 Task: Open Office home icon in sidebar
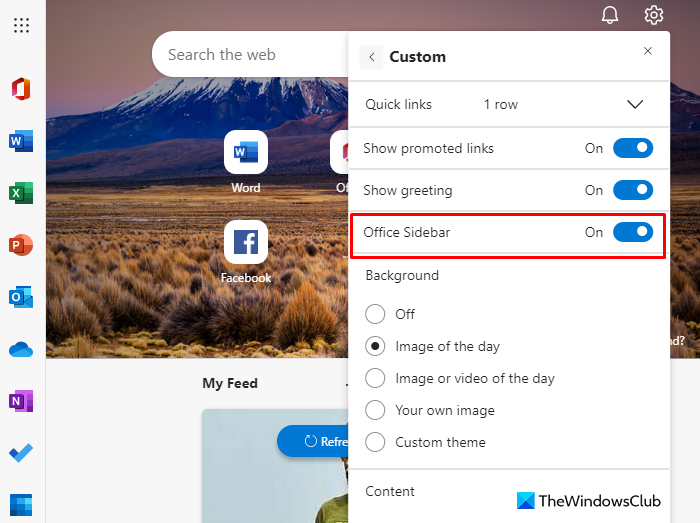pos(21,89)
